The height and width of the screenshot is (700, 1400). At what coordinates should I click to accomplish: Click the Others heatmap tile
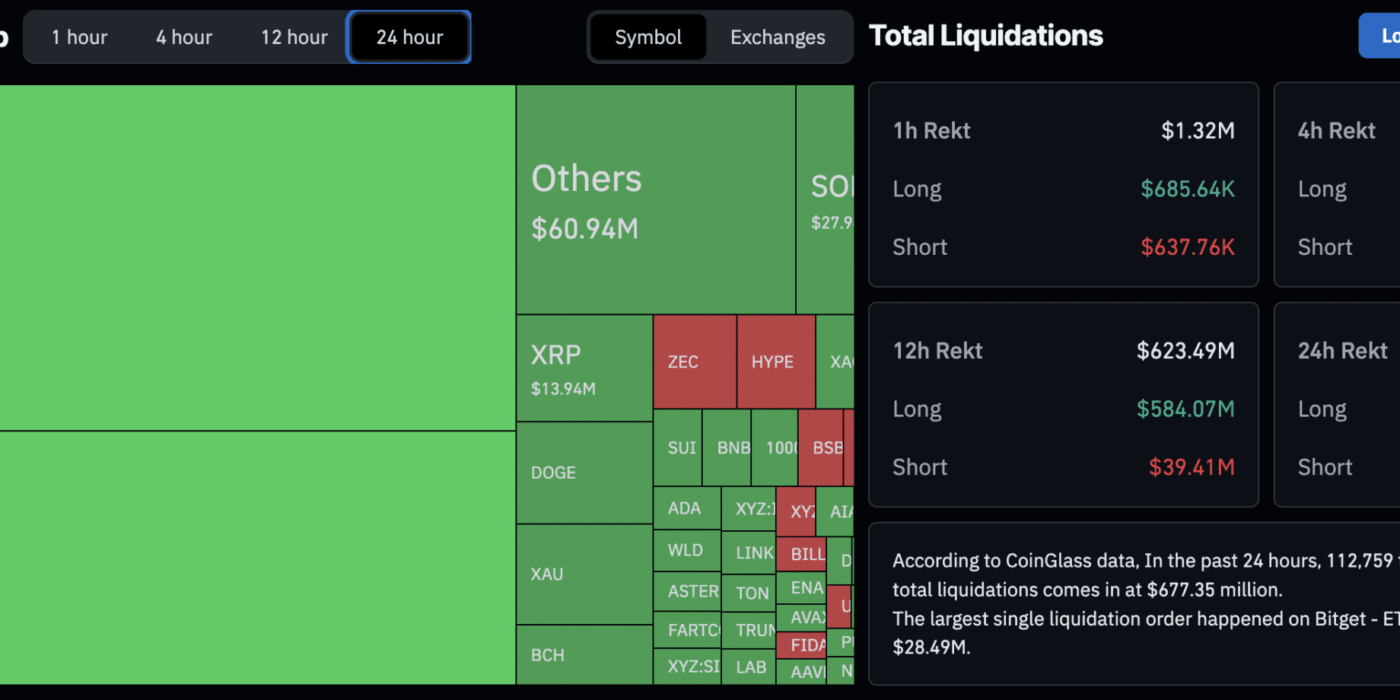(x=656, y=199)
